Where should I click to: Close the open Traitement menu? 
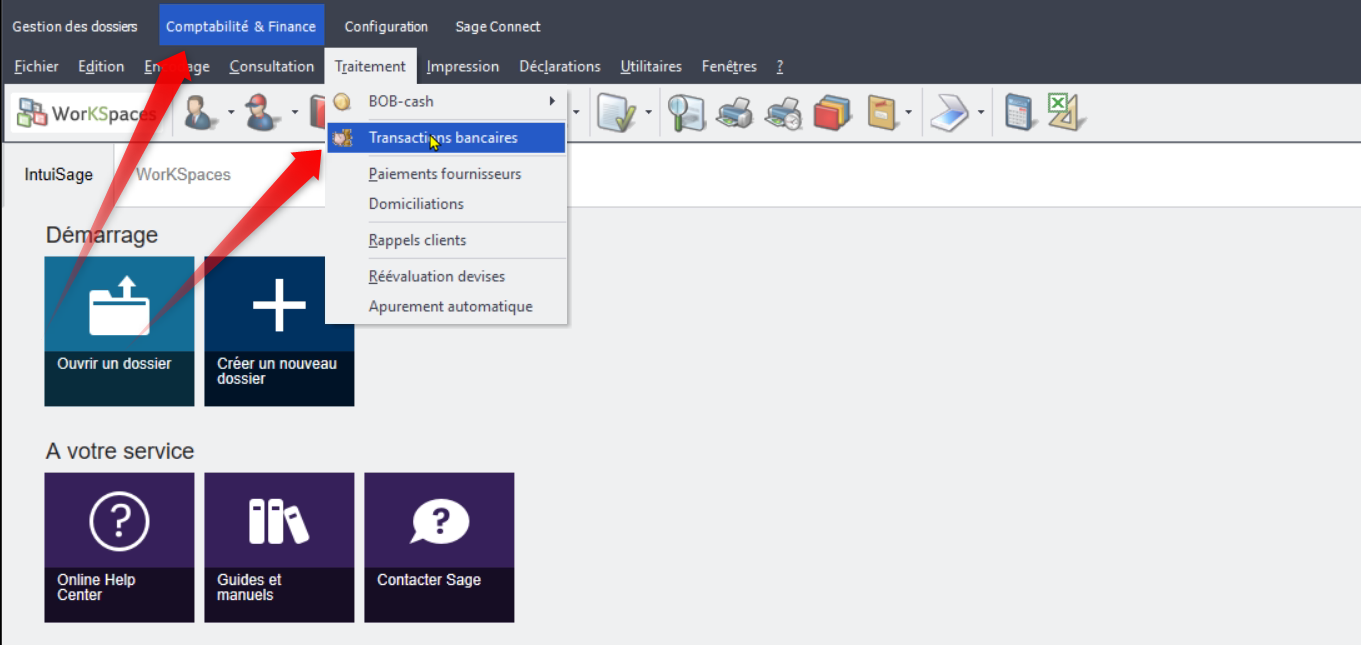pyautogui.click(x=370, y=66)
